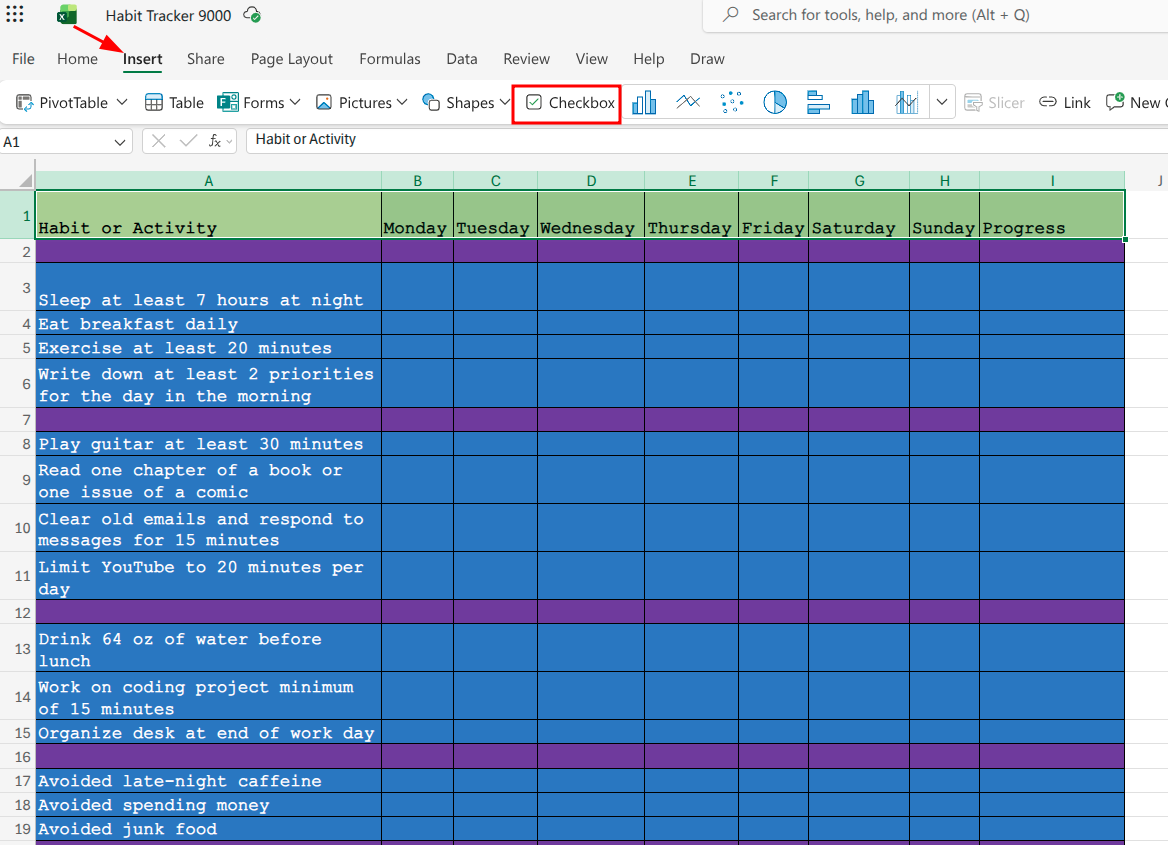Screen dimensions: 1168x845
Task: Open the Forms tool
Action: 251,103
